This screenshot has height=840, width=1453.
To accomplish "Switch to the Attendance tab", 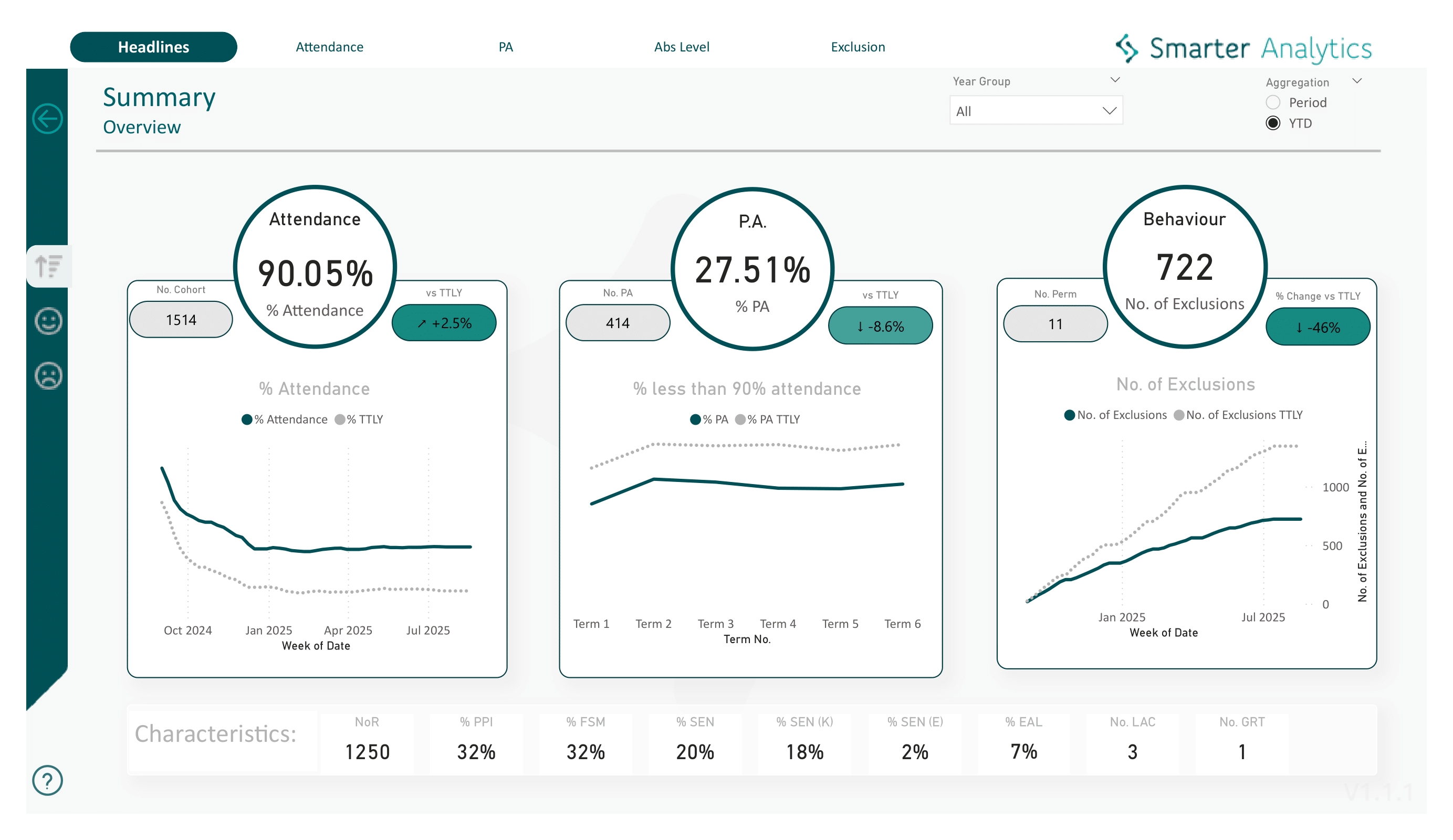I will pos(329,47).
